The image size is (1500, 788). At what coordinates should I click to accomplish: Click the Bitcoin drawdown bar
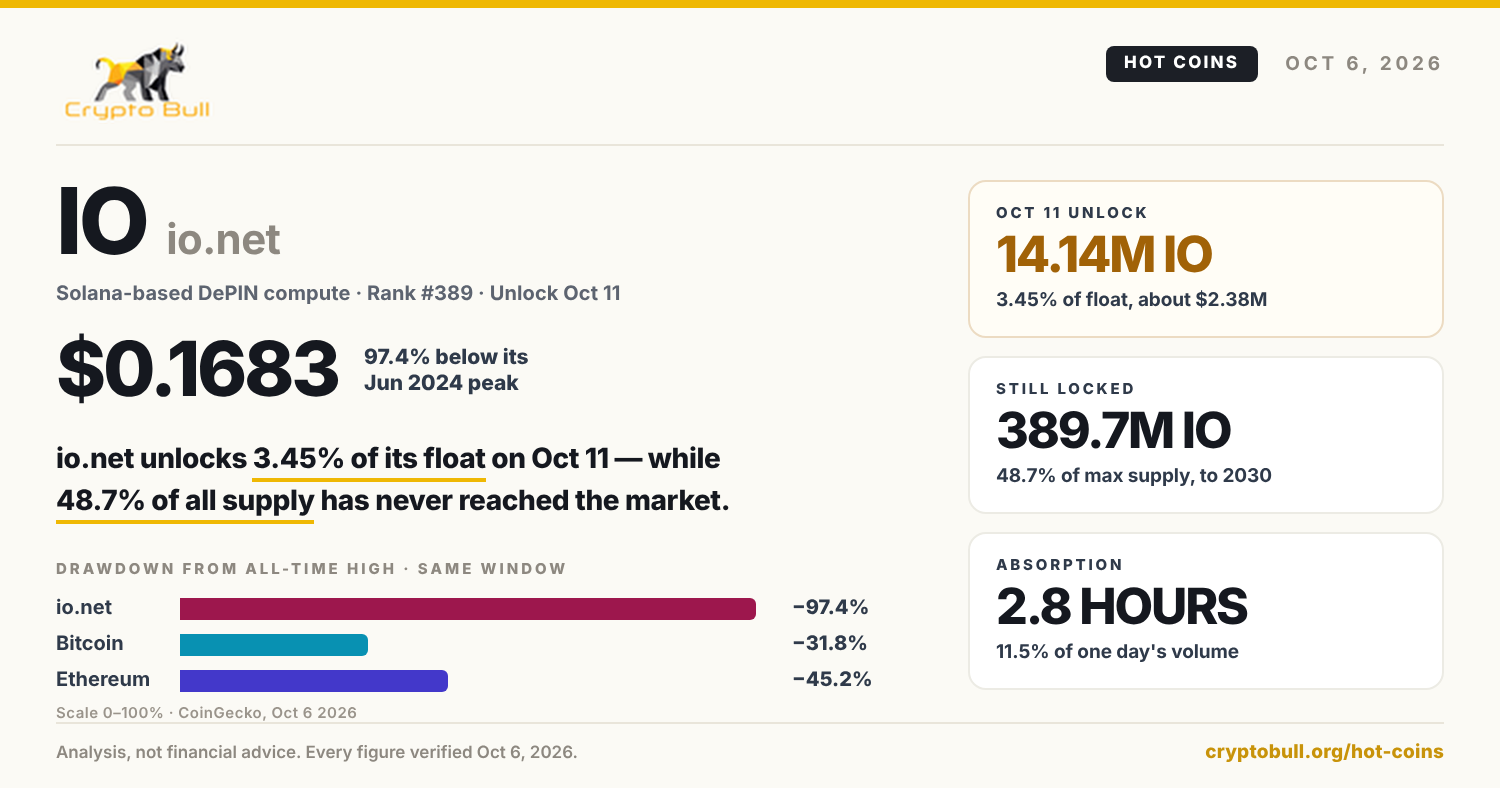(274, 644)
